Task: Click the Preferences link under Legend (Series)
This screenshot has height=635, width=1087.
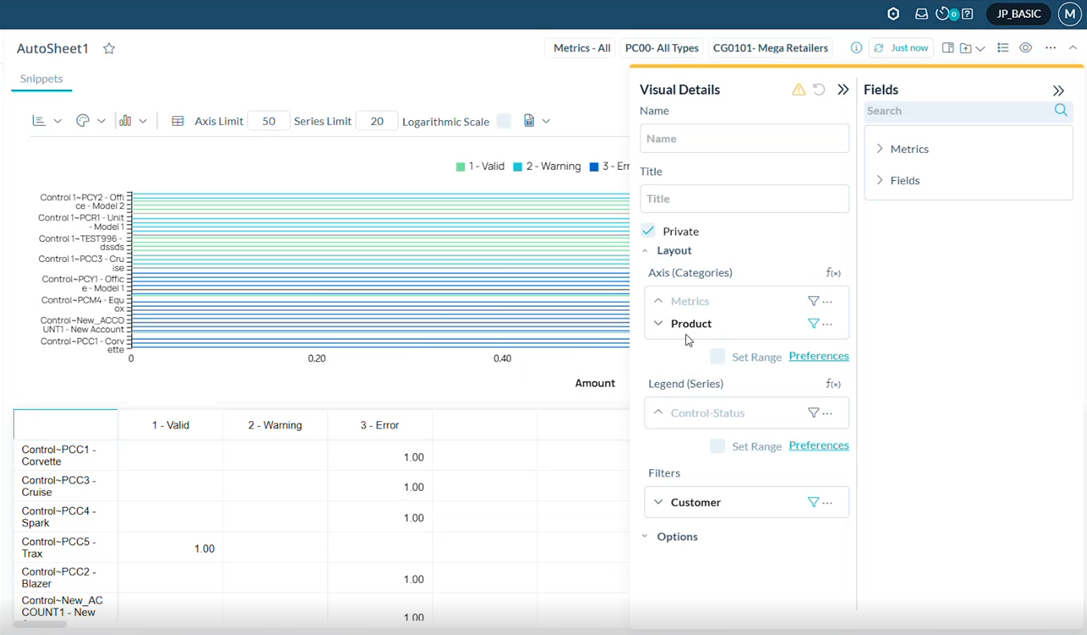Action: click(818, 446)
